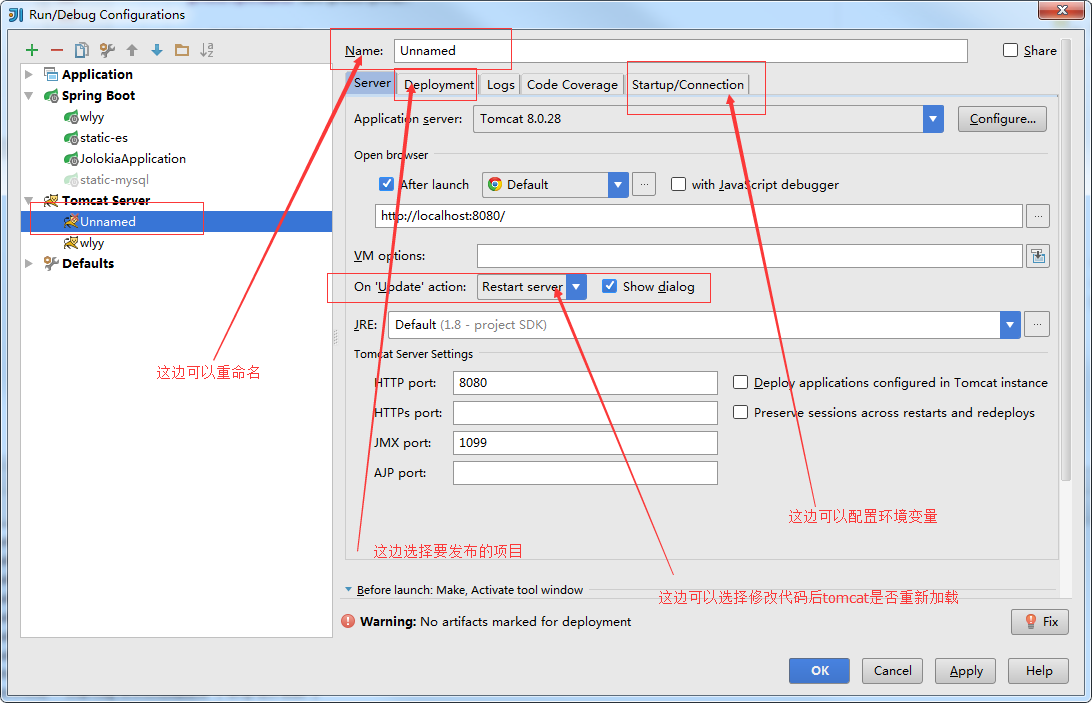Click the Cancel button

tap(892, 670)
